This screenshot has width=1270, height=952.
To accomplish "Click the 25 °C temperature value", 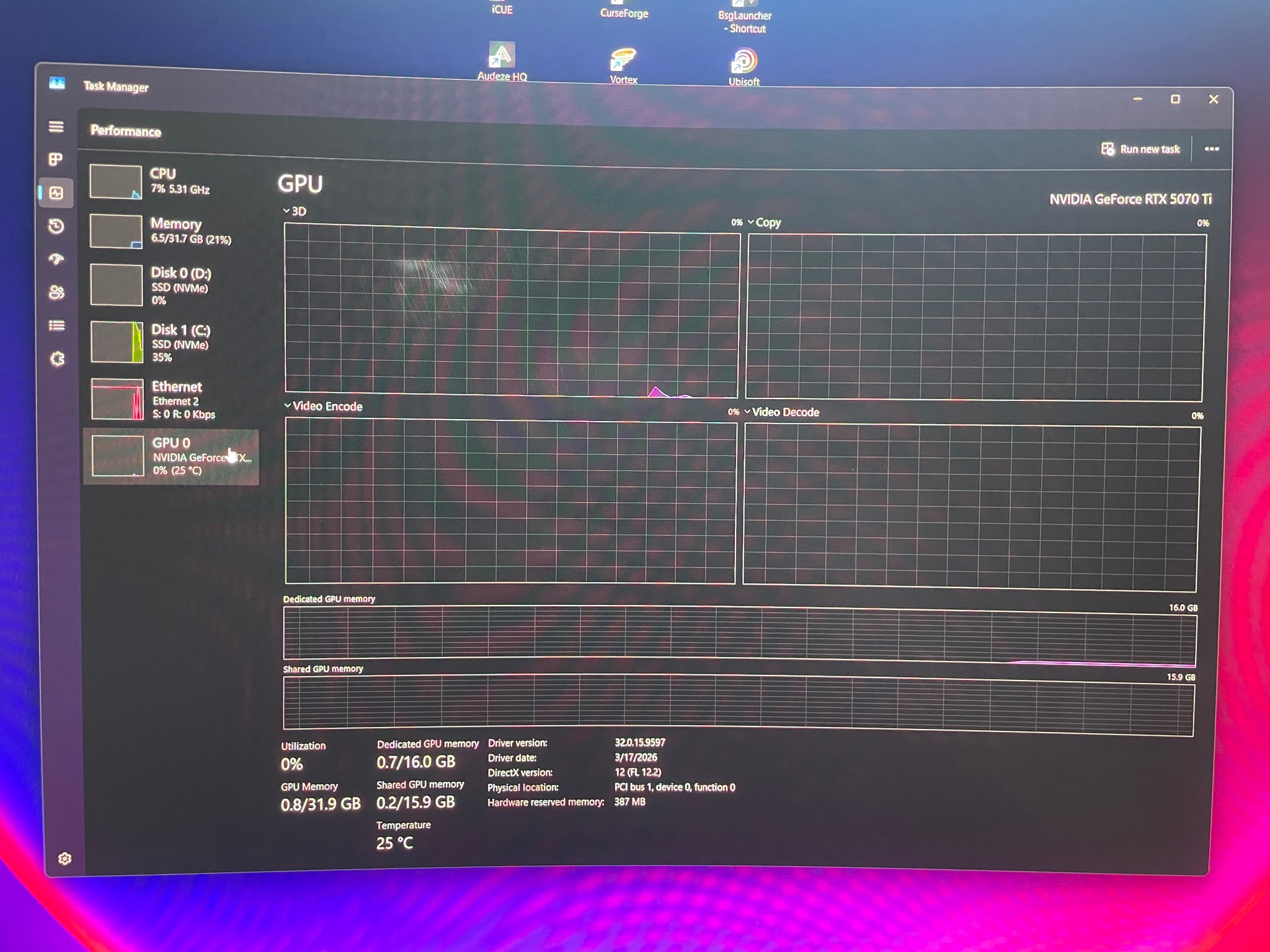I will coord(394,843).
